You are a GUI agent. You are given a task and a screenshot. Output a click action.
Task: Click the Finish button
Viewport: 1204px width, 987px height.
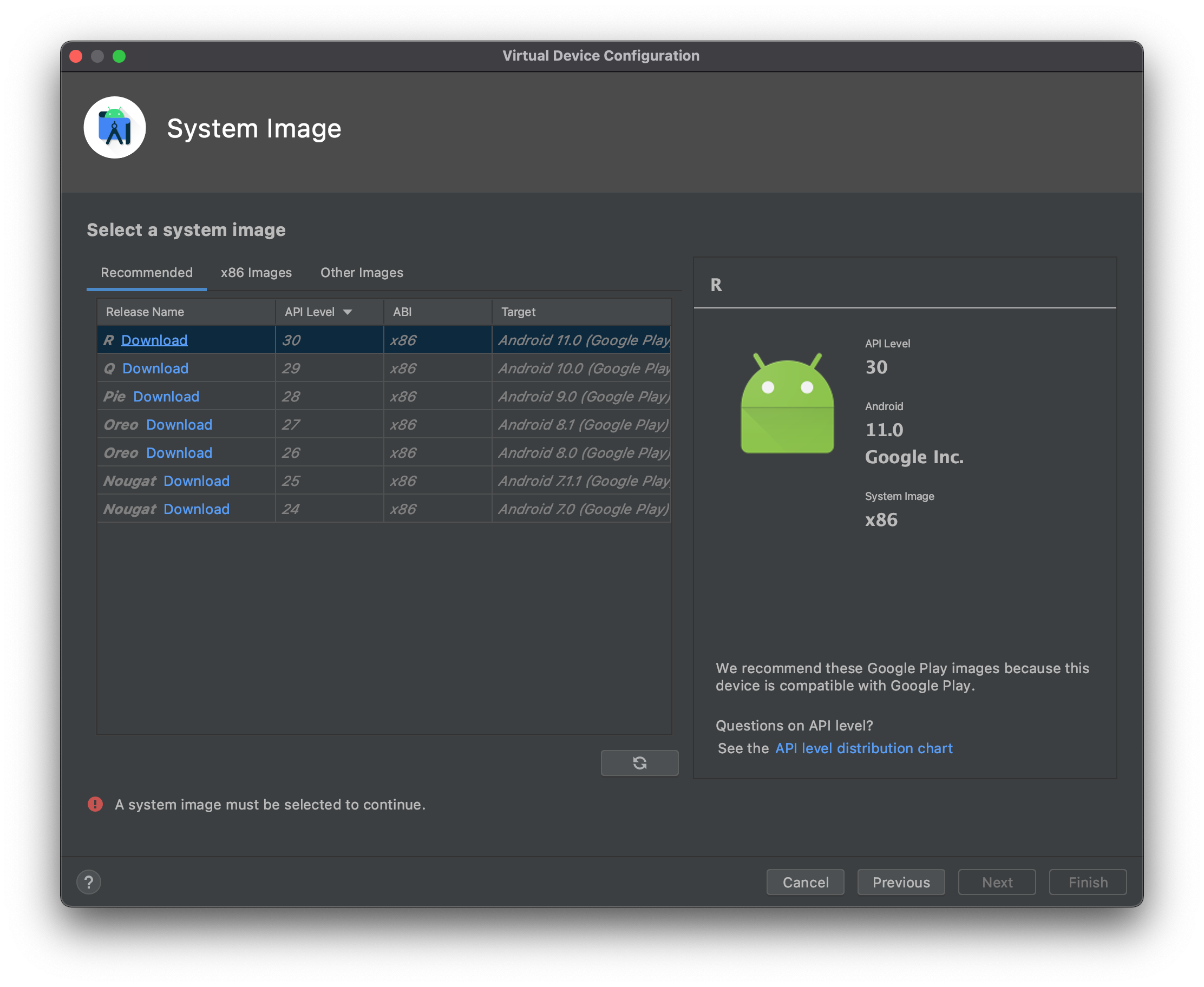[x=1088, y=882]
